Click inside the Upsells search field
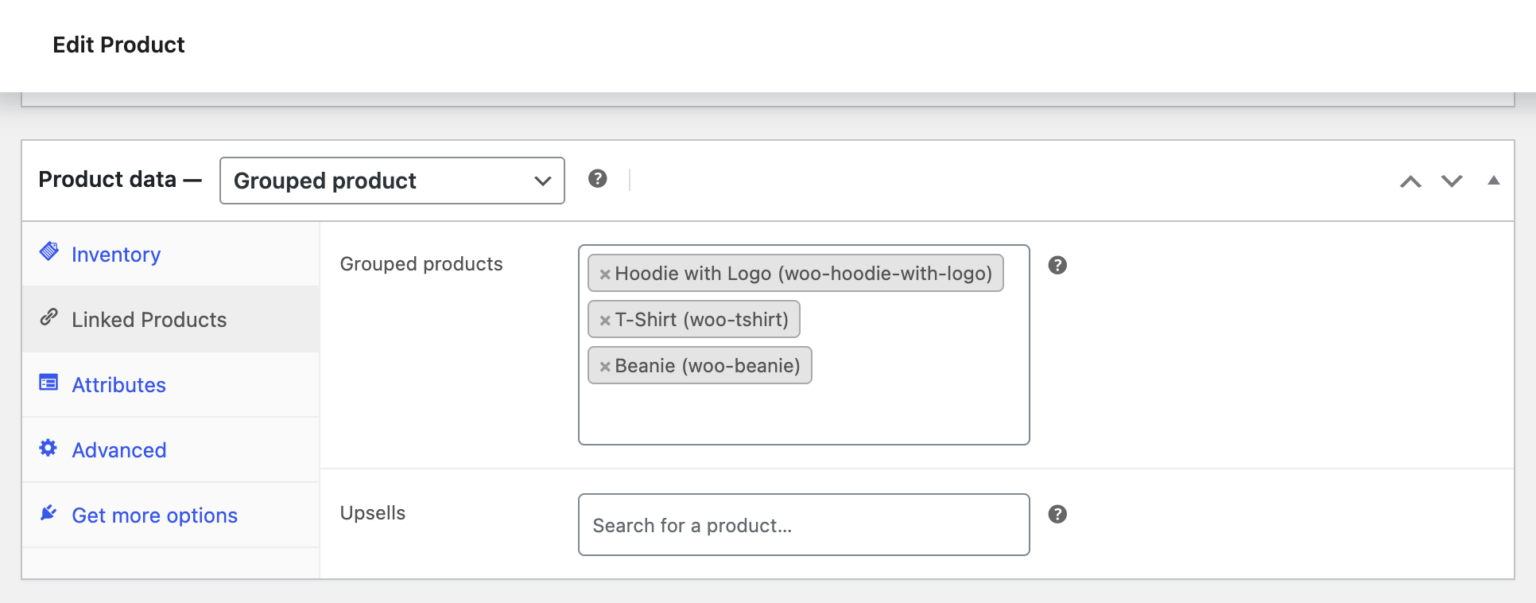Viewport: 1536px width, 603px height. click(803, 524)
